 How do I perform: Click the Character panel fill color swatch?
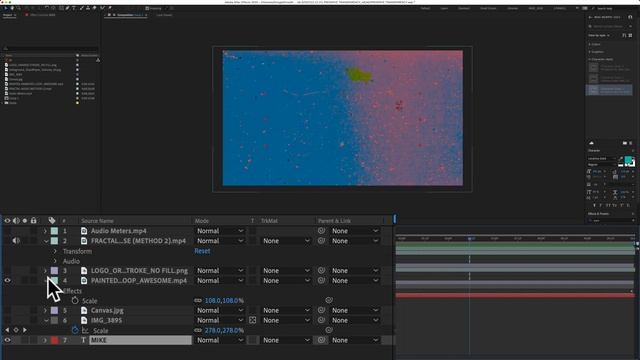click(x=628, y=160)
